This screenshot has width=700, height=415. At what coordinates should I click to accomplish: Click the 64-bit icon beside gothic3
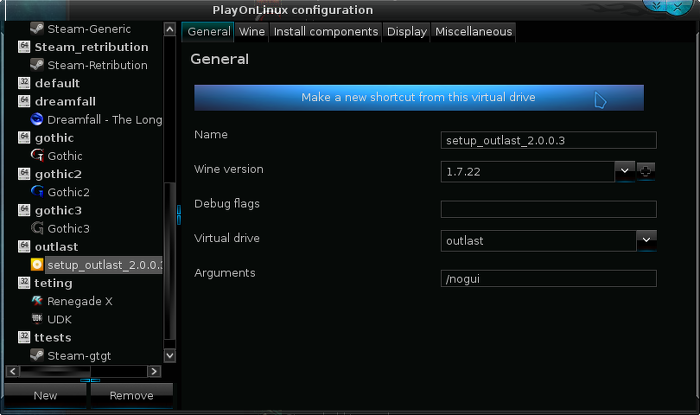(24, 210)
